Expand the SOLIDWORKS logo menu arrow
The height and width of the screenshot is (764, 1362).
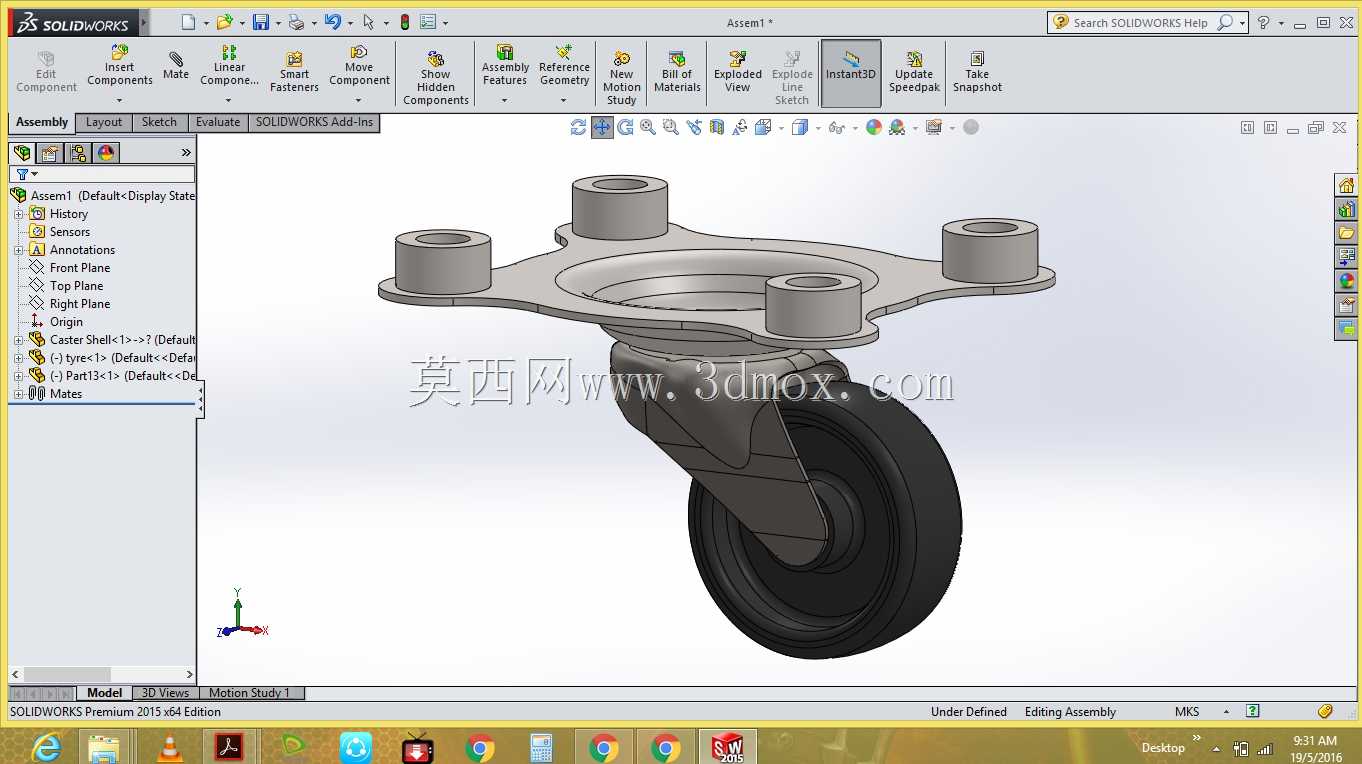pos(144,22)
